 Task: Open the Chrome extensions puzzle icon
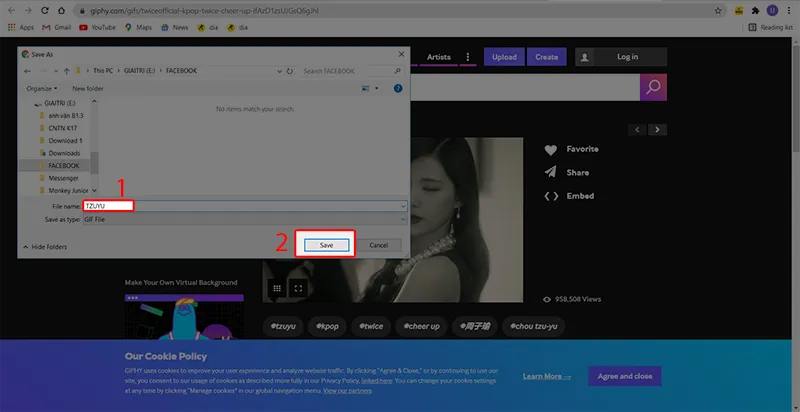point(756,10)
